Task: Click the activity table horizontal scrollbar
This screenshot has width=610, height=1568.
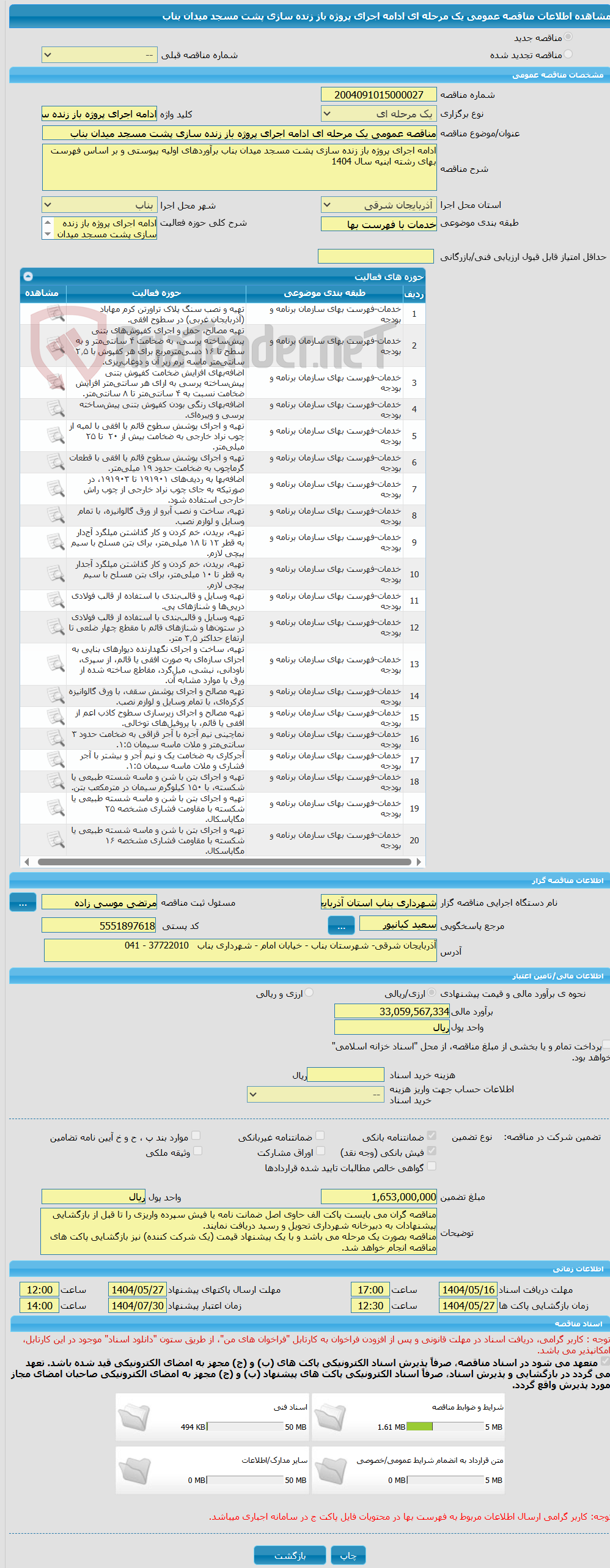Action: 223,862
